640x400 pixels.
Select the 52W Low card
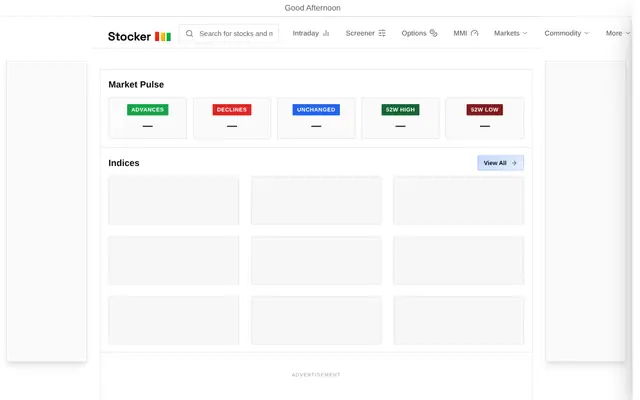484,118
